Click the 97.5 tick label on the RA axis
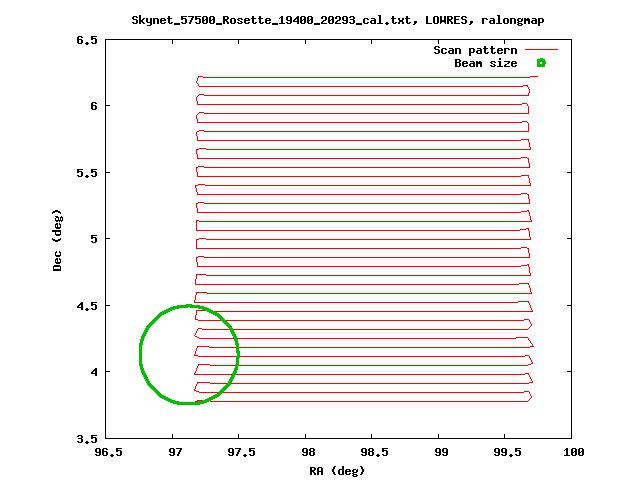 [241, 452]
